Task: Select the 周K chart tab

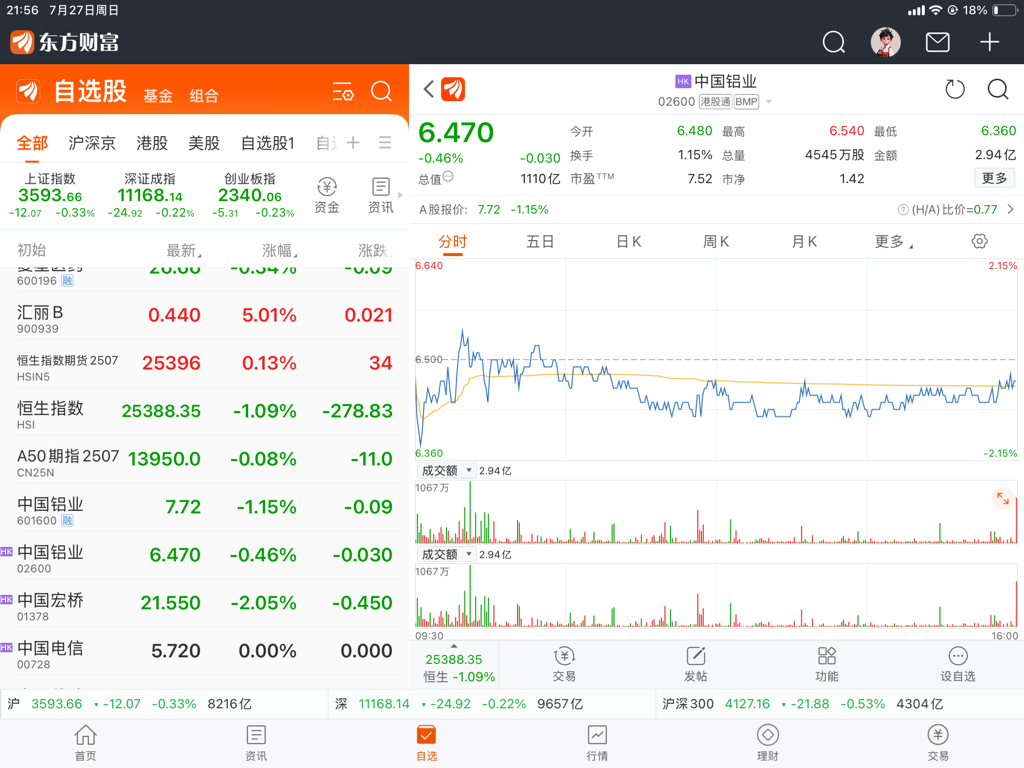Action: click(716, 242)
